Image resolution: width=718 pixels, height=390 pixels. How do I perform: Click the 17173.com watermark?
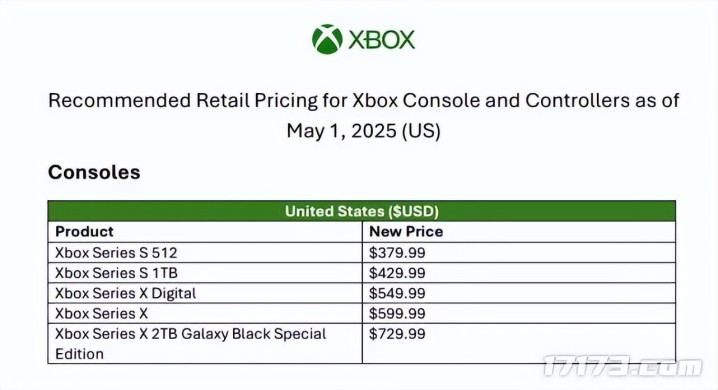point(622,367)
